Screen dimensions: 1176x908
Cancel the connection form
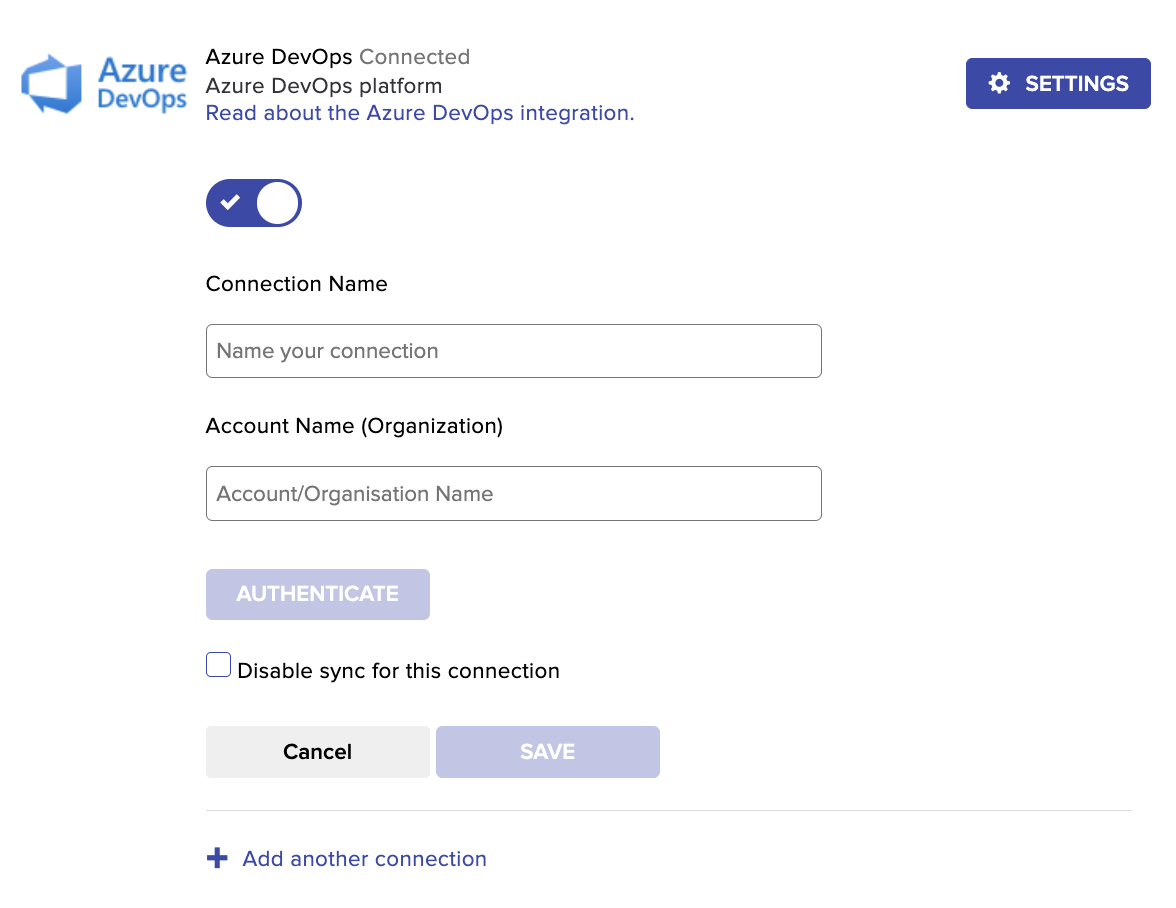click(x=318, y=751)
